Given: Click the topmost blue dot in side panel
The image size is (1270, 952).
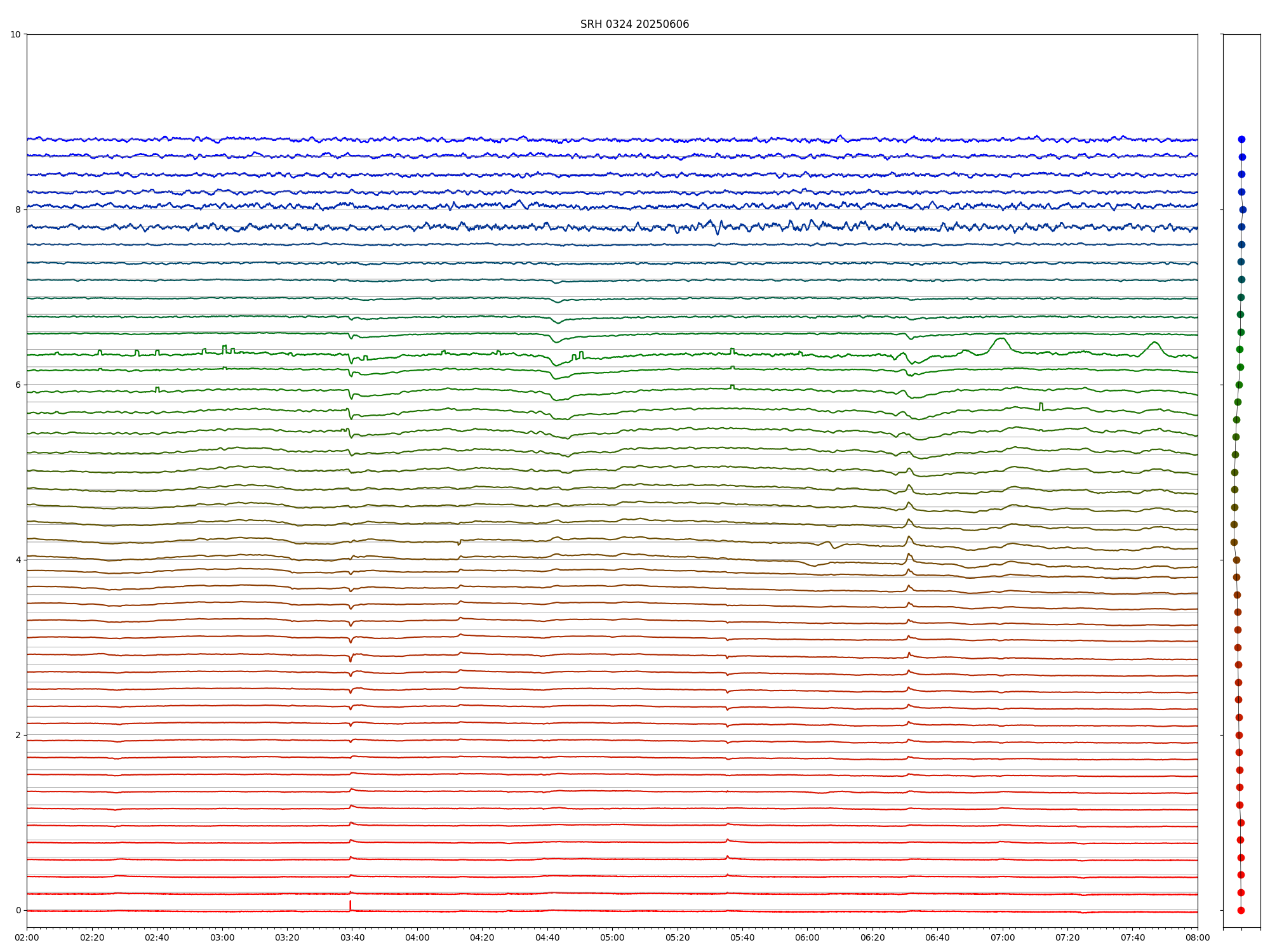Looking at the screenshot, I should (1241, 139).
